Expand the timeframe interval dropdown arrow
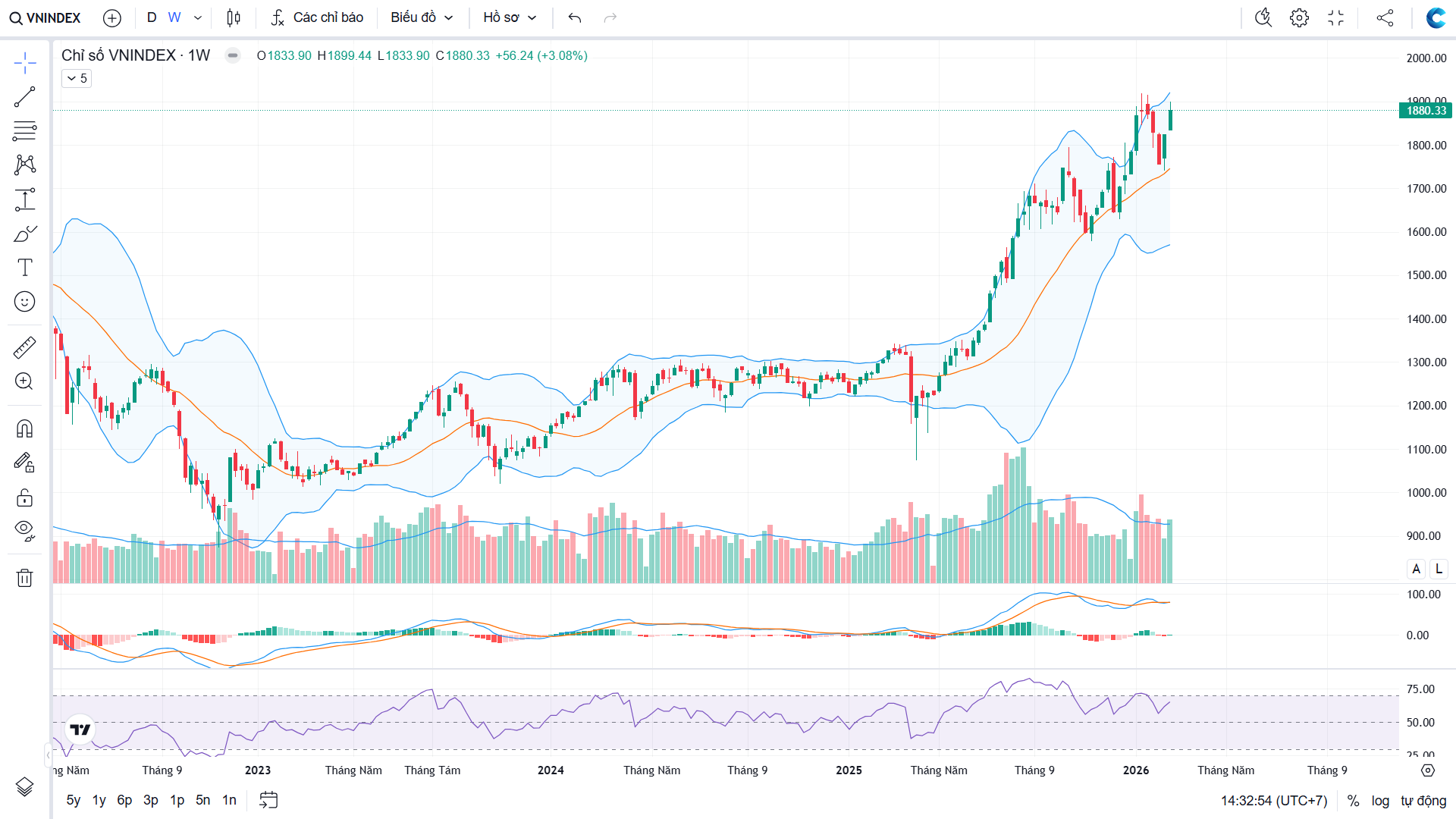 click(198, 17)
